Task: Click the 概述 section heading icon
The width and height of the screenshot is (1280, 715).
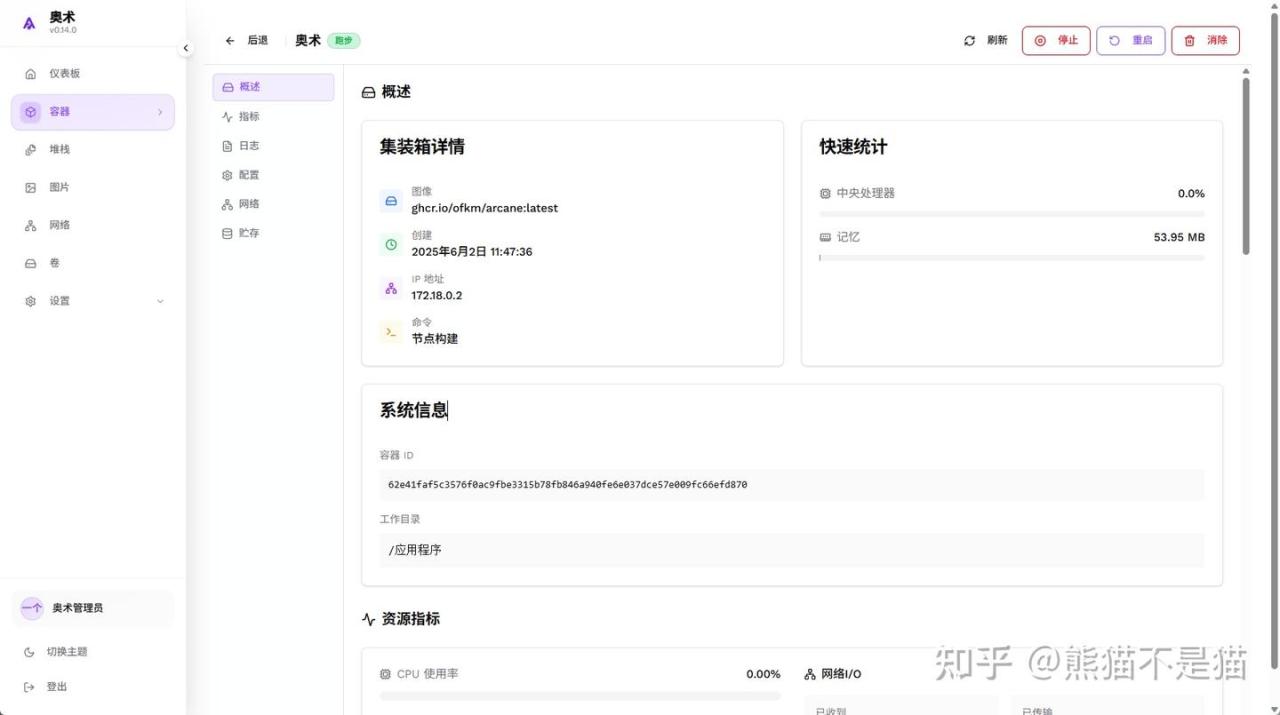Action: (369, 92)
